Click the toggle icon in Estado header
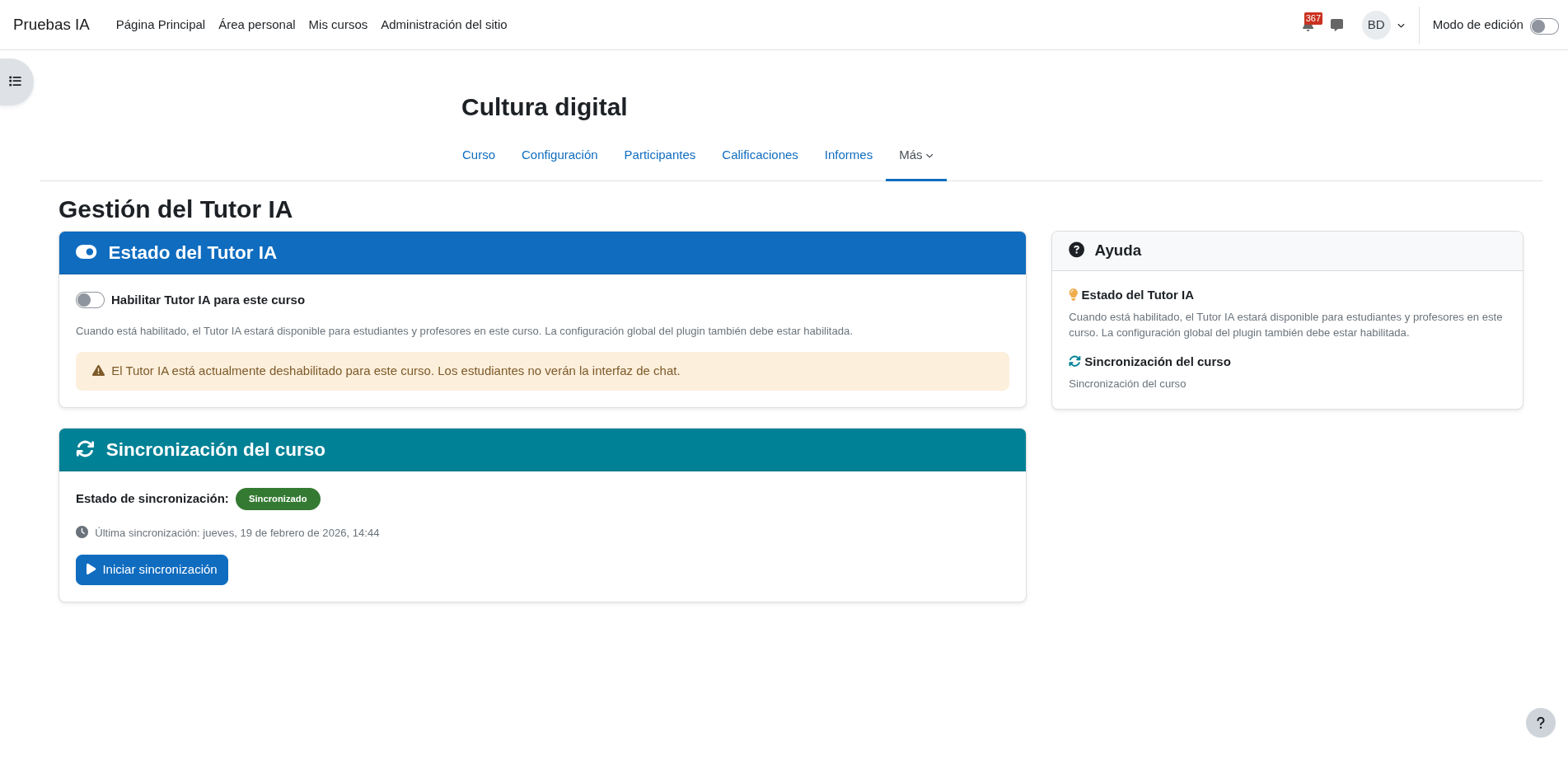 86,252
